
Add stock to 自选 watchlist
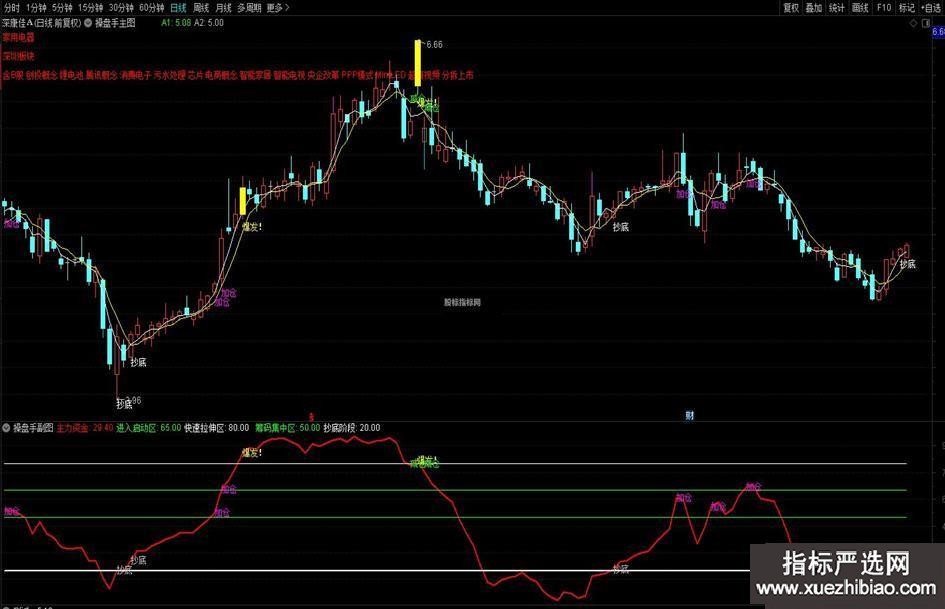point(931,8)
